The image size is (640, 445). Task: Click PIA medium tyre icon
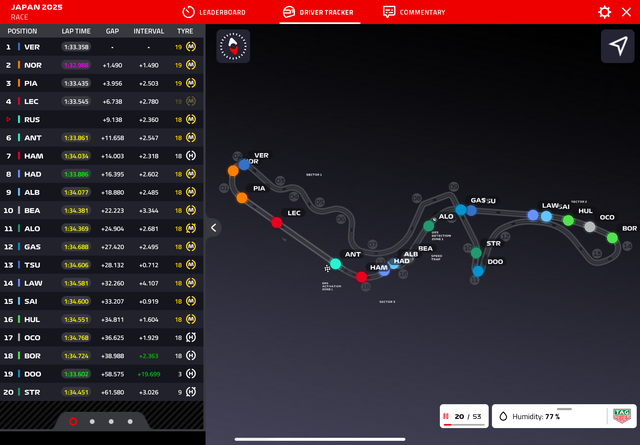pos(191,83)
